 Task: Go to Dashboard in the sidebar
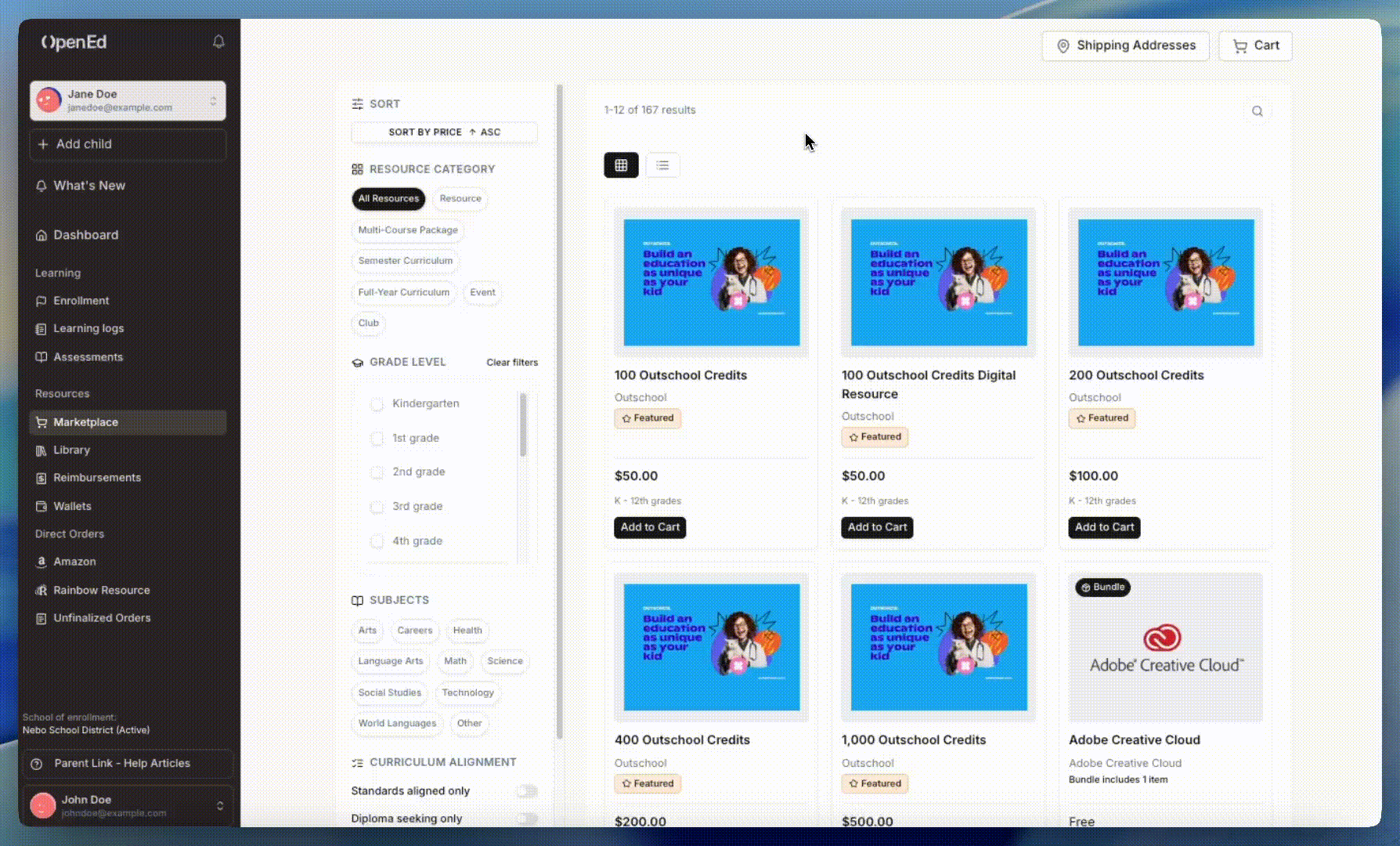[85, 235]
